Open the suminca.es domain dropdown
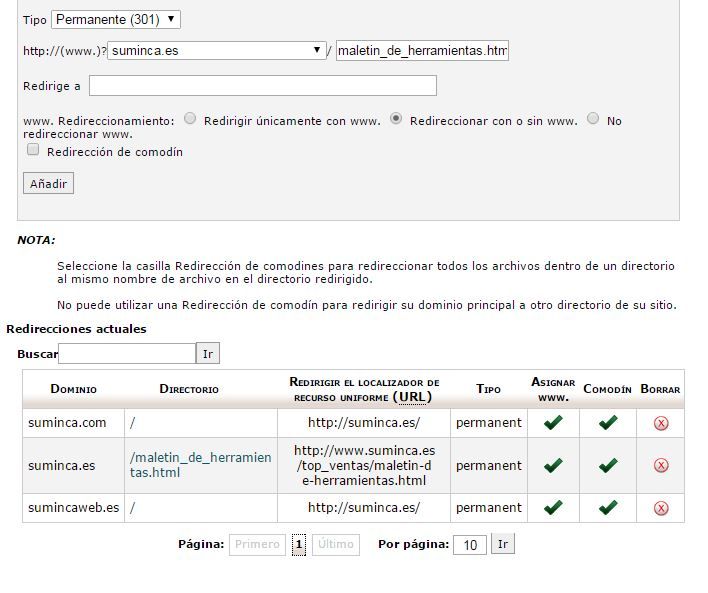The height and width of the screenshot is (593, 708). [217, 51]
